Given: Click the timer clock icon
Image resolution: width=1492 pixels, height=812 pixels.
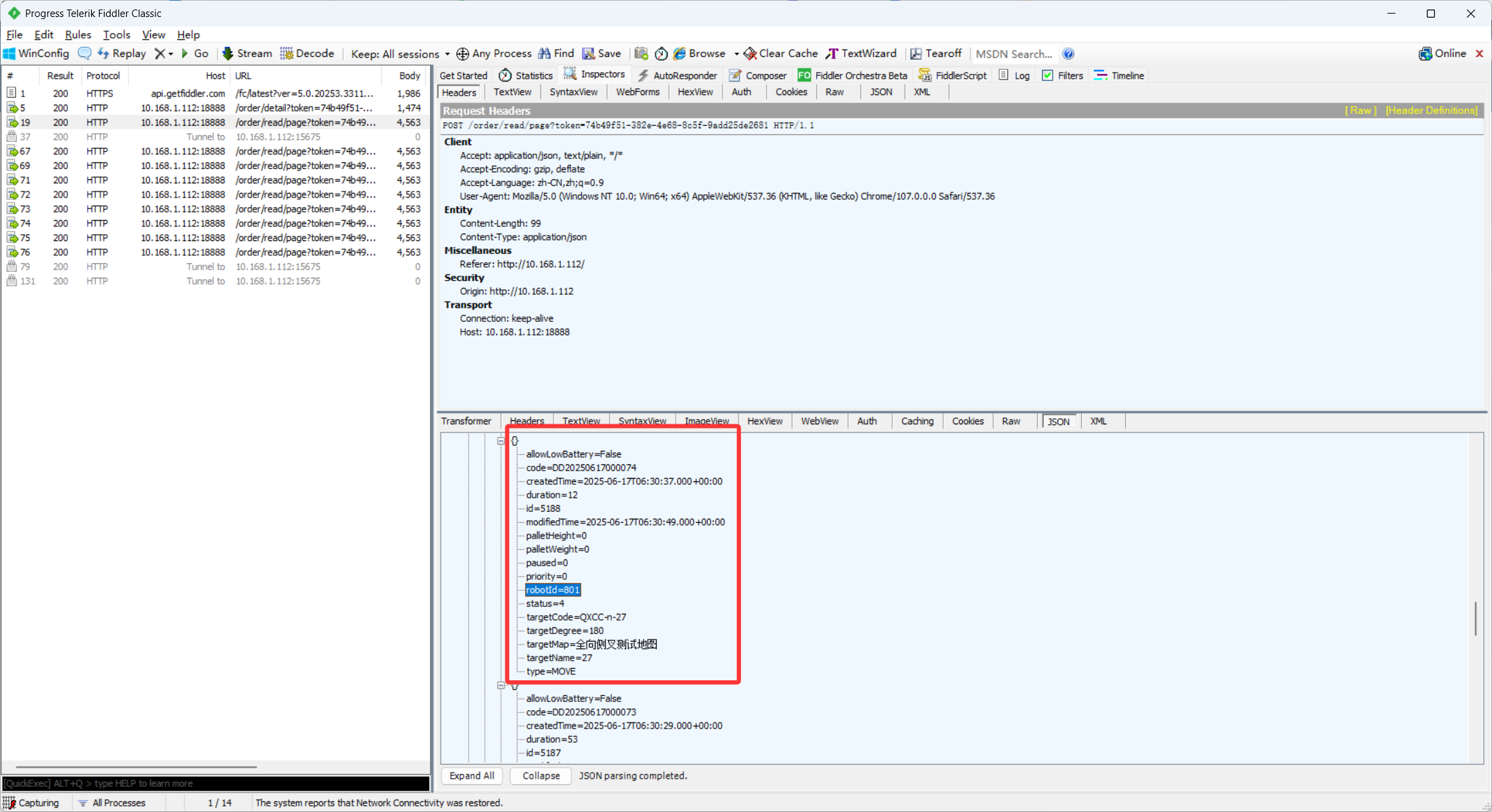Looking at the screenshot, I should [x=661, y=54].
